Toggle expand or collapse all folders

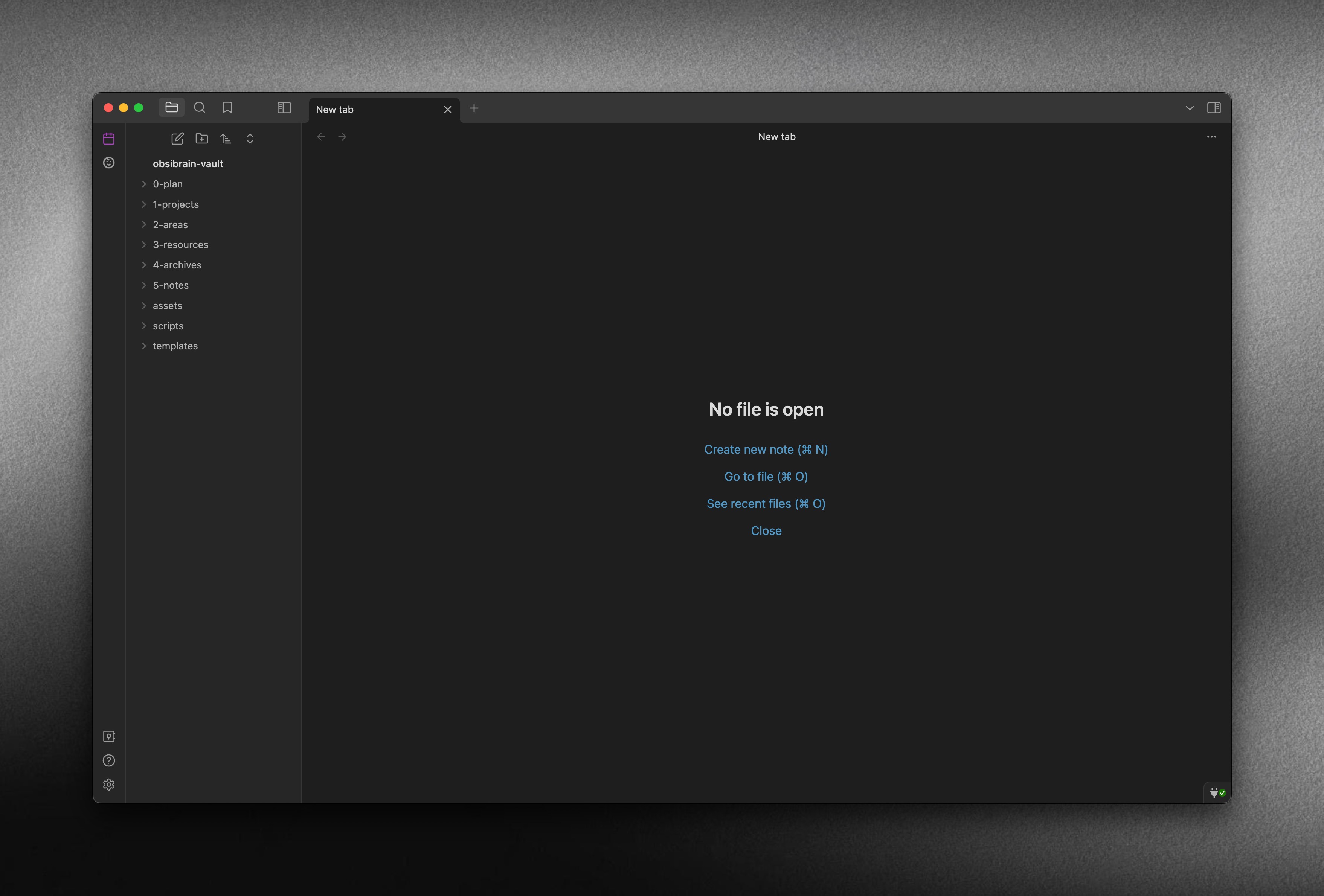click(250, 139)
